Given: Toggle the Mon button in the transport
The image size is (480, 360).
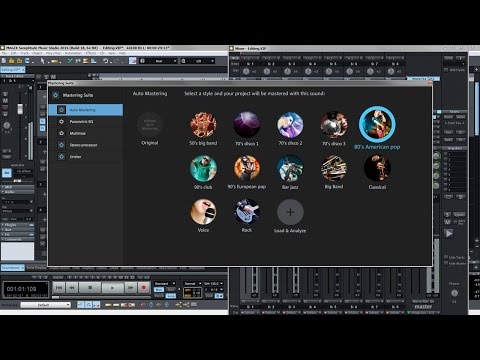Looking at the screenshot, I should pos(159,290).
